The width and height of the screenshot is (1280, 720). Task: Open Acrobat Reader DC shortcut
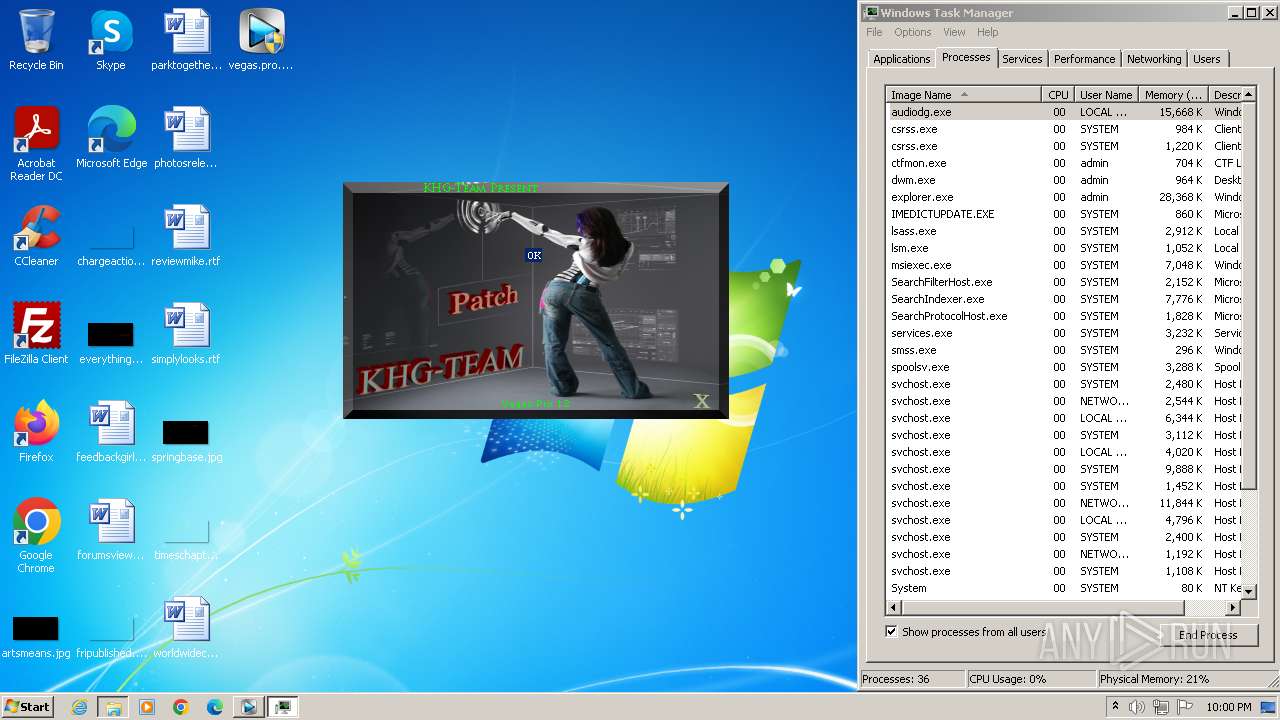click(x=36, y=144)
